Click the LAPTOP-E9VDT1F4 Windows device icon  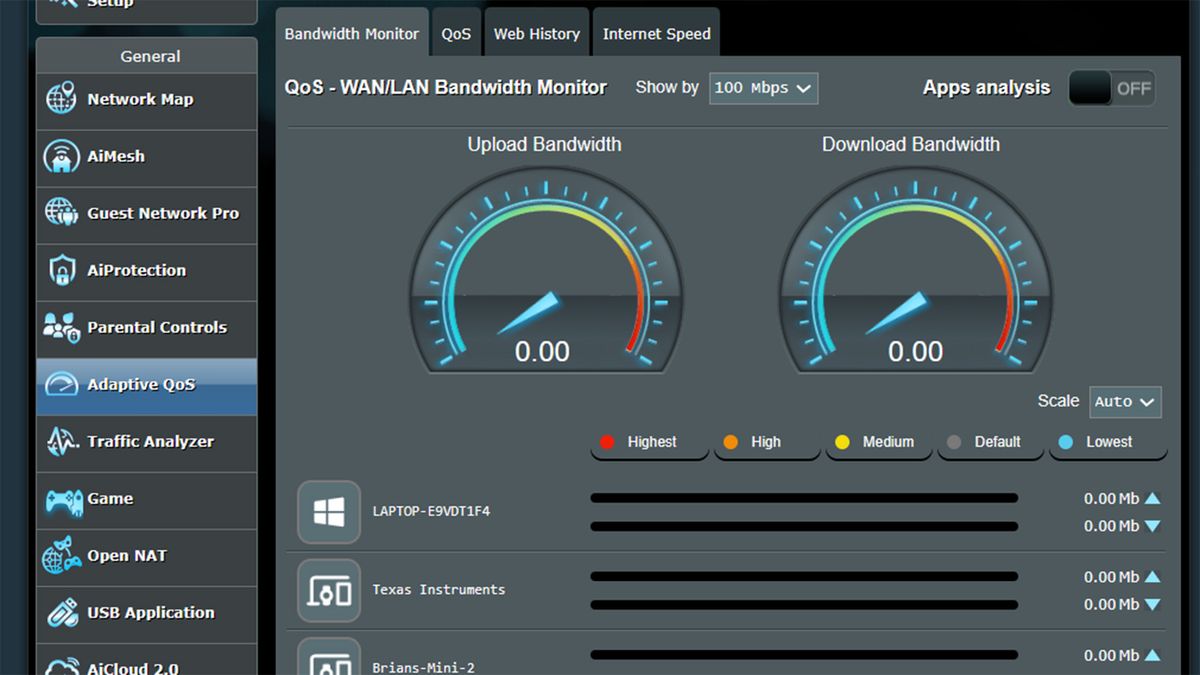(328, 511)
